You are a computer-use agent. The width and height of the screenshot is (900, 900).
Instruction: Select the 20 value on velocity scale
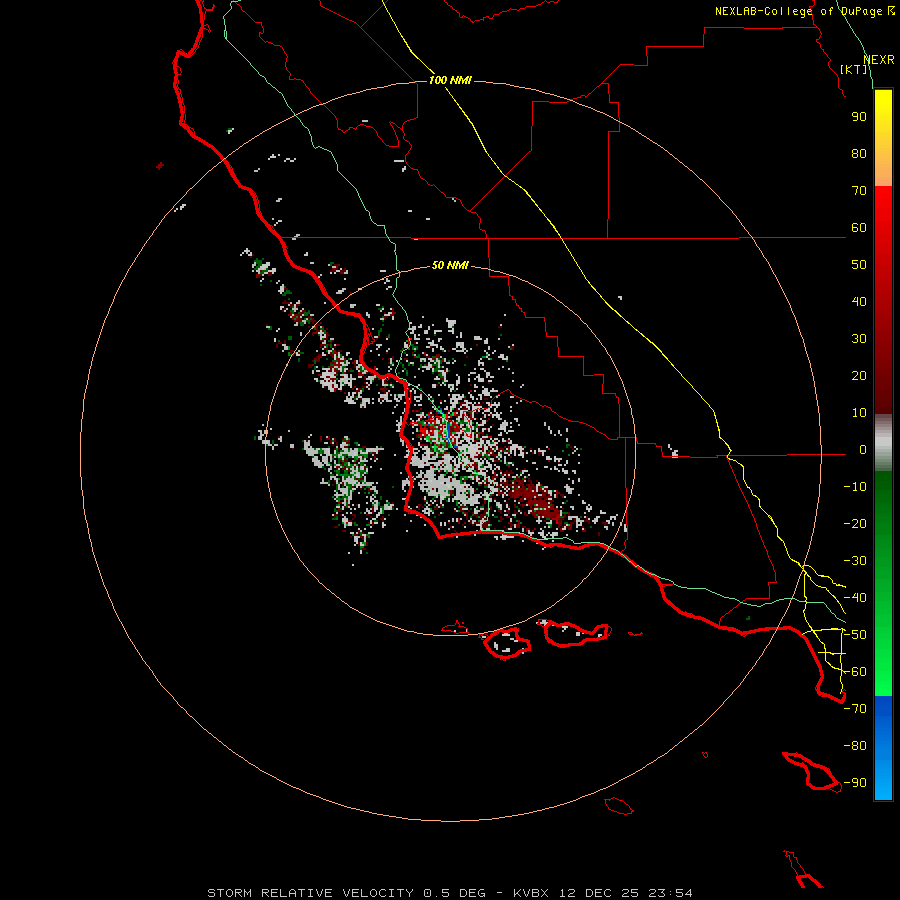pos(859,375)
